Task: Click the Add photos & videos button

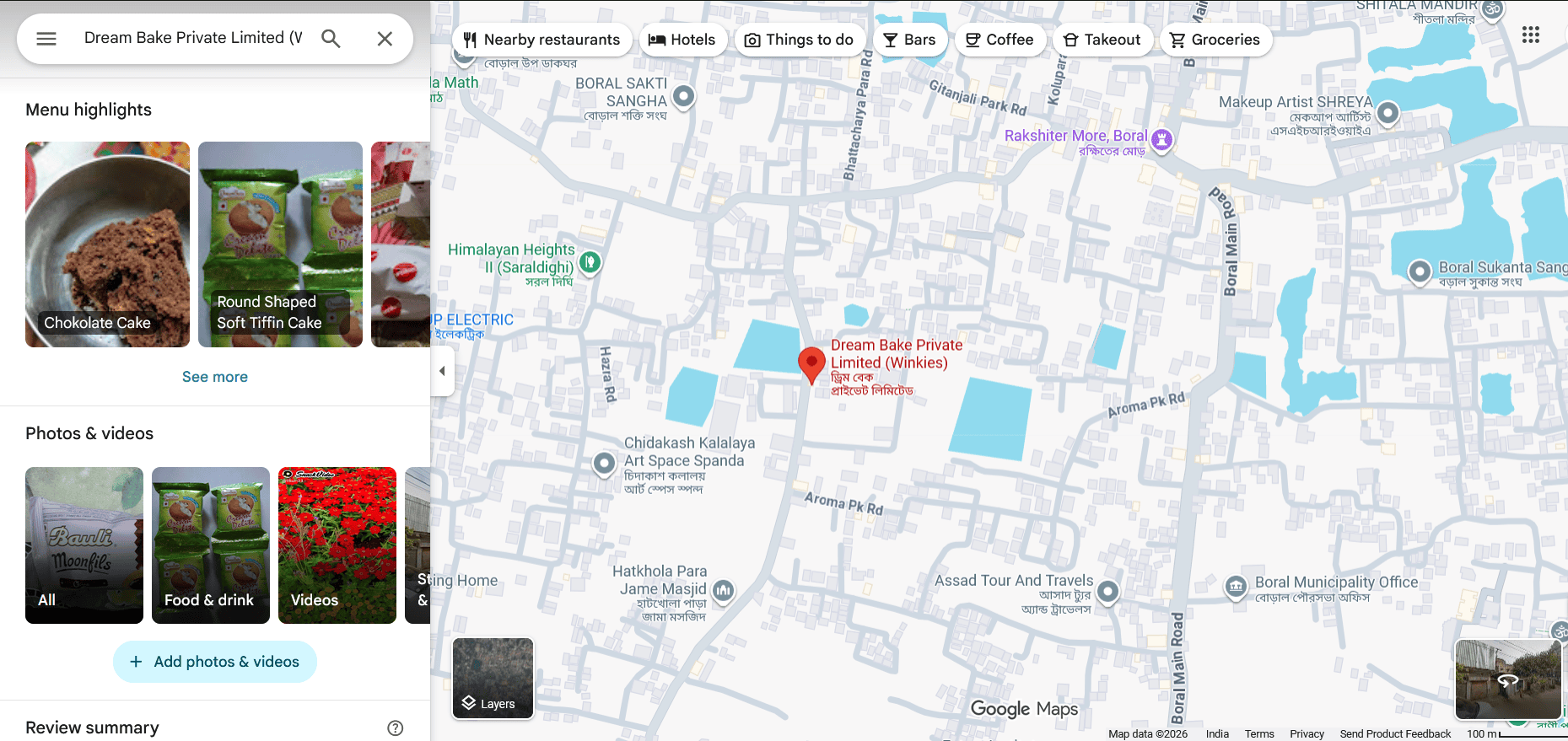Action: pos(215,662)
